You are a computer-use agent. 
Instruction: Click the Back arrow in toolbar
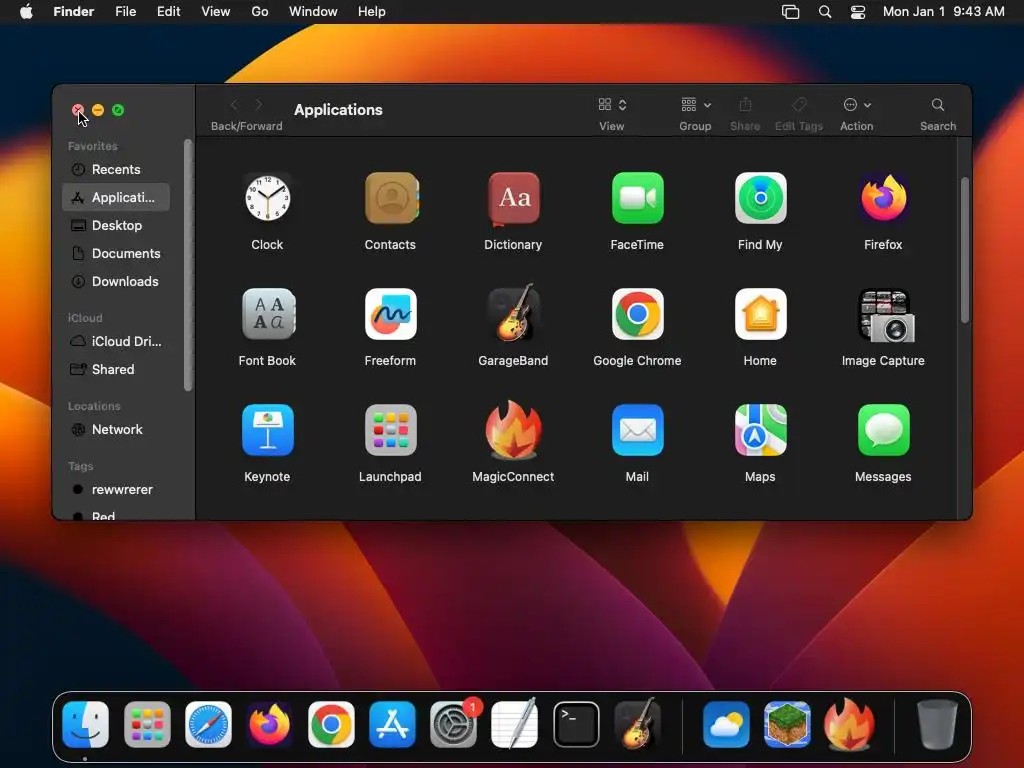click(x=234, y=104)
